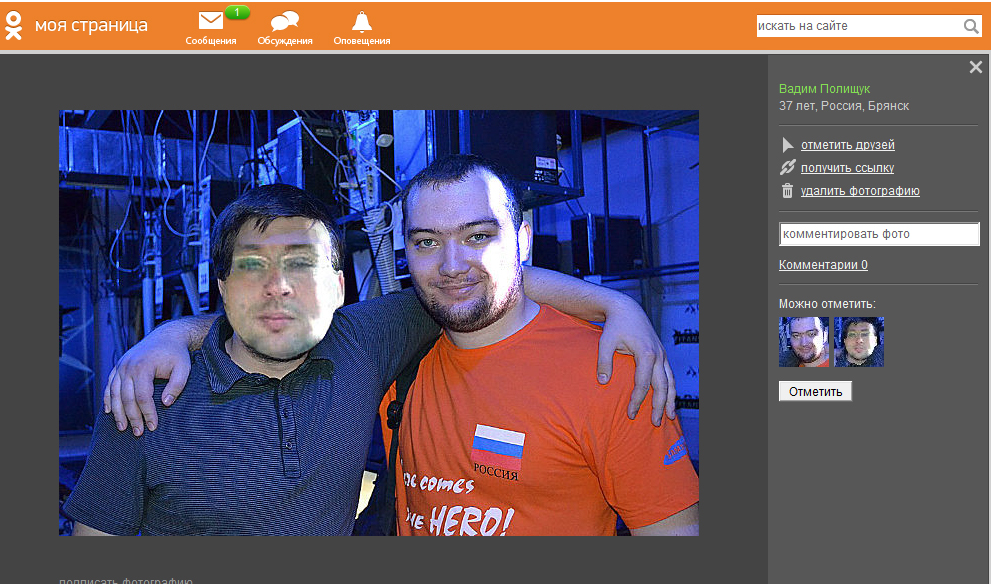Click the green unread badge "1"
991x584 pixels.
[x=237, y=12]
